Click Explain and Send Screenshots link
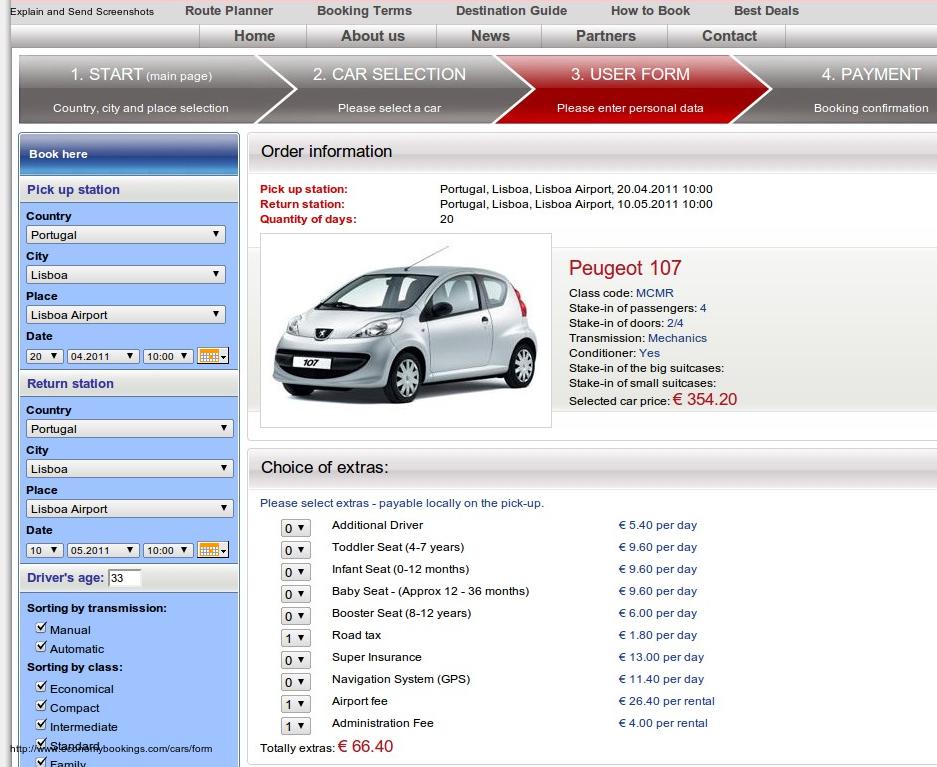 click(82, 11)
